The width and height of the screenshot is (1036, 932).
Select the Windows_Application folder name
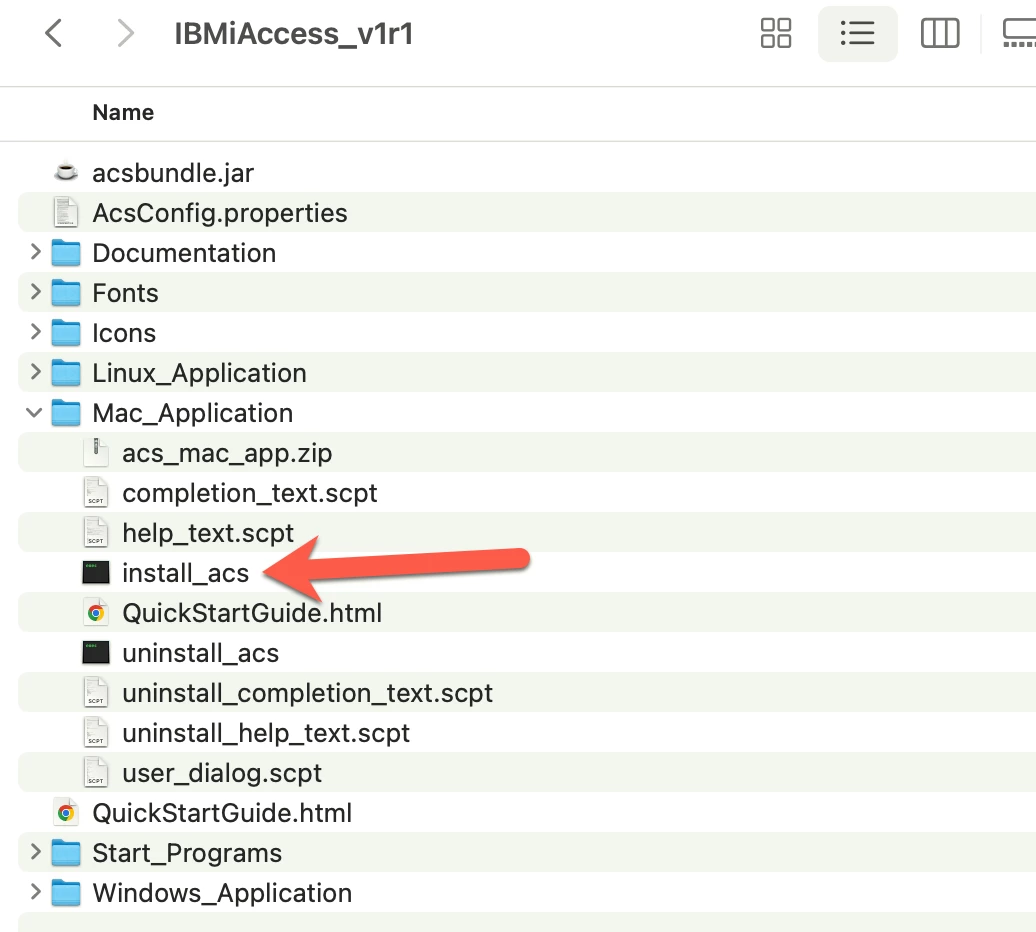pos(222,893)
